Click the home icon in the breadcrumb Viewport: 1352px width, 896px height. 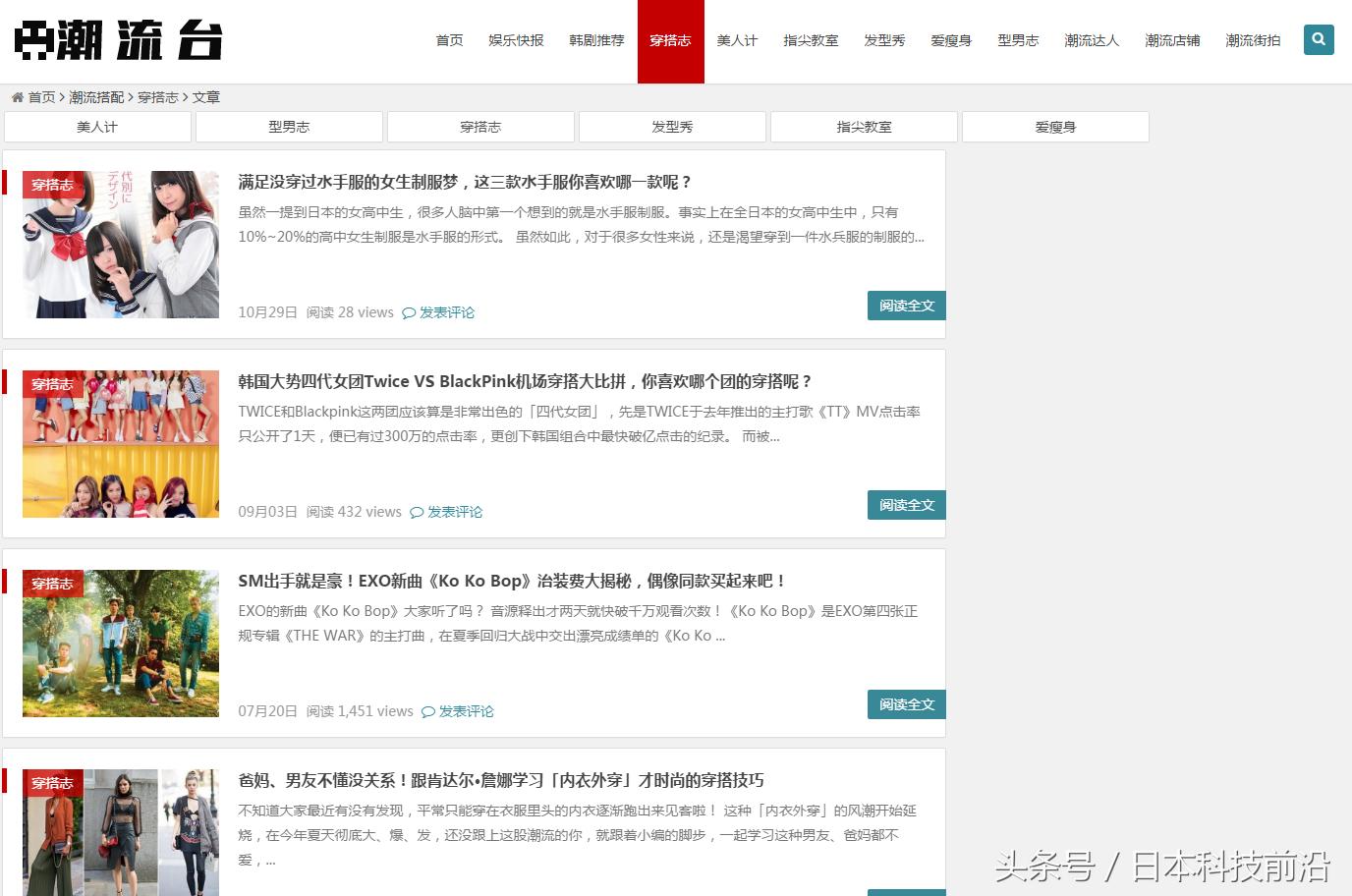pos(17,97)
